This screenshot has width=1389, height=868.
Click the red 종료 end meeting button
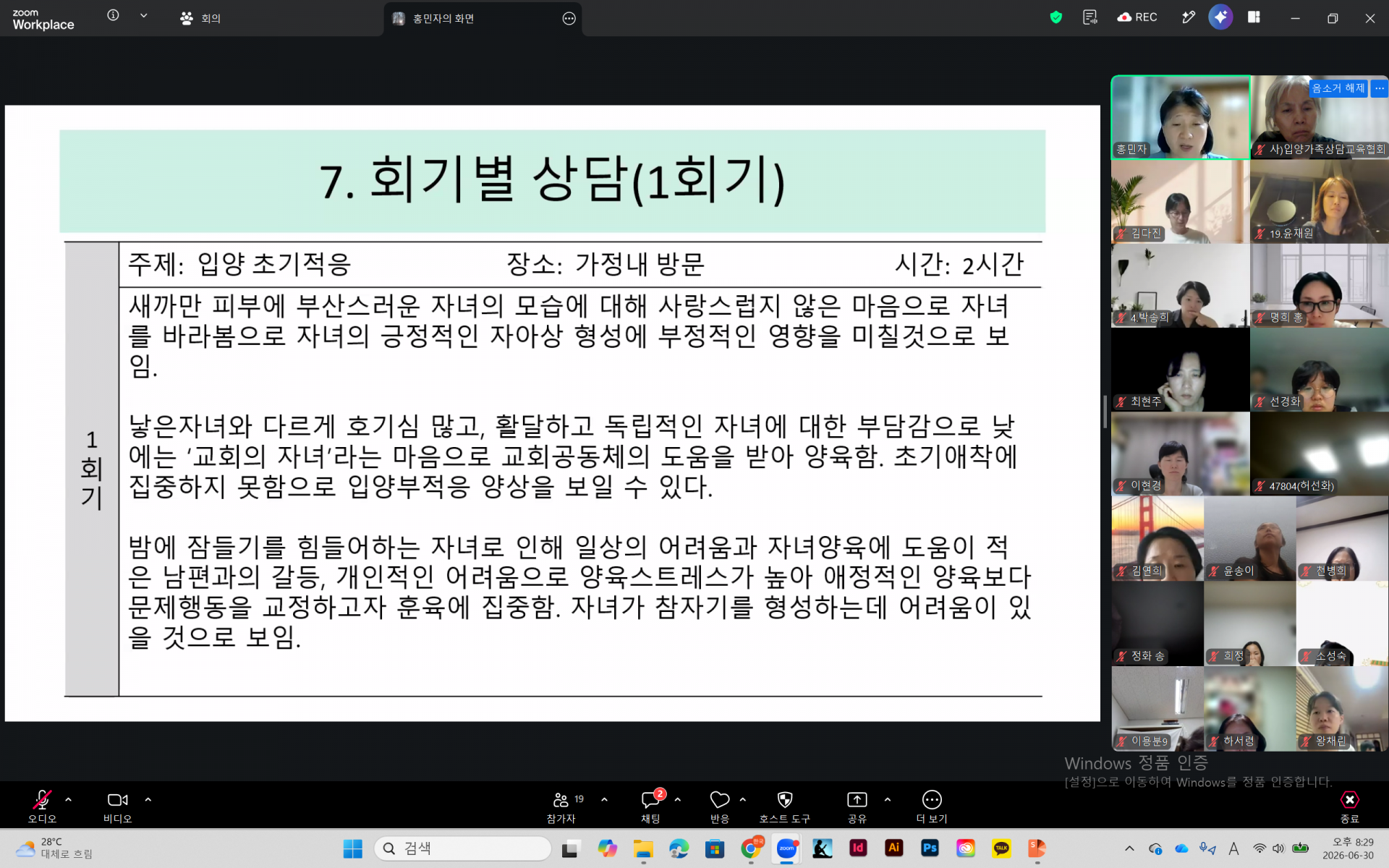pyautogui.click(x=1349, y=807)
